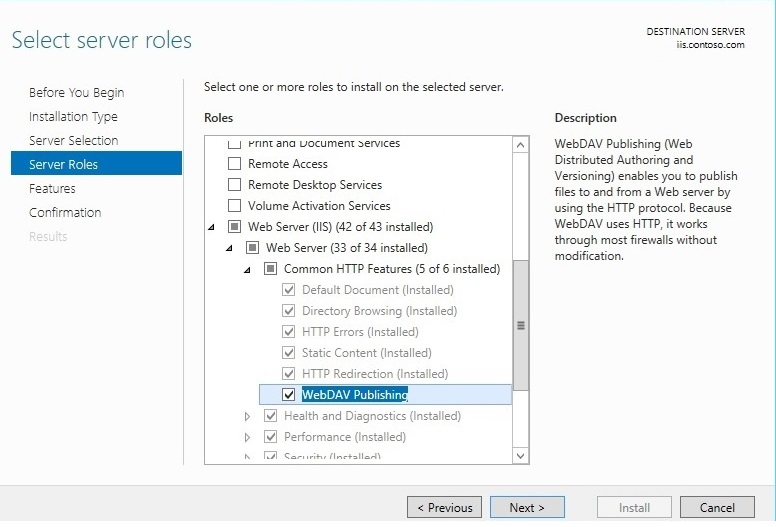Expand the Performance (Installed) node
This screenshot has height=527, width=776.
click(247, 437)
